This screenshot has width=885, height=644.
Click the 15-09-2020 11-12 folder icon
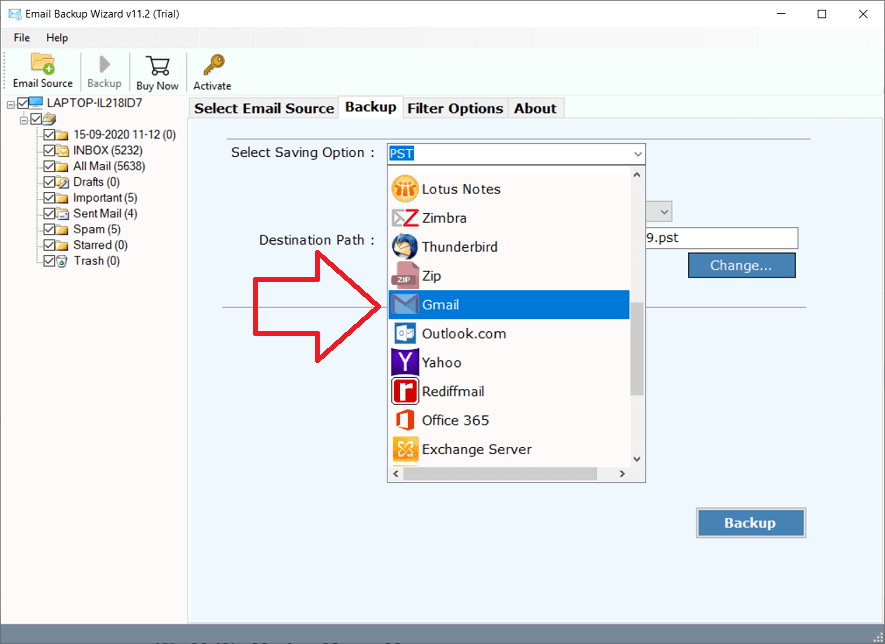point(62,135)
